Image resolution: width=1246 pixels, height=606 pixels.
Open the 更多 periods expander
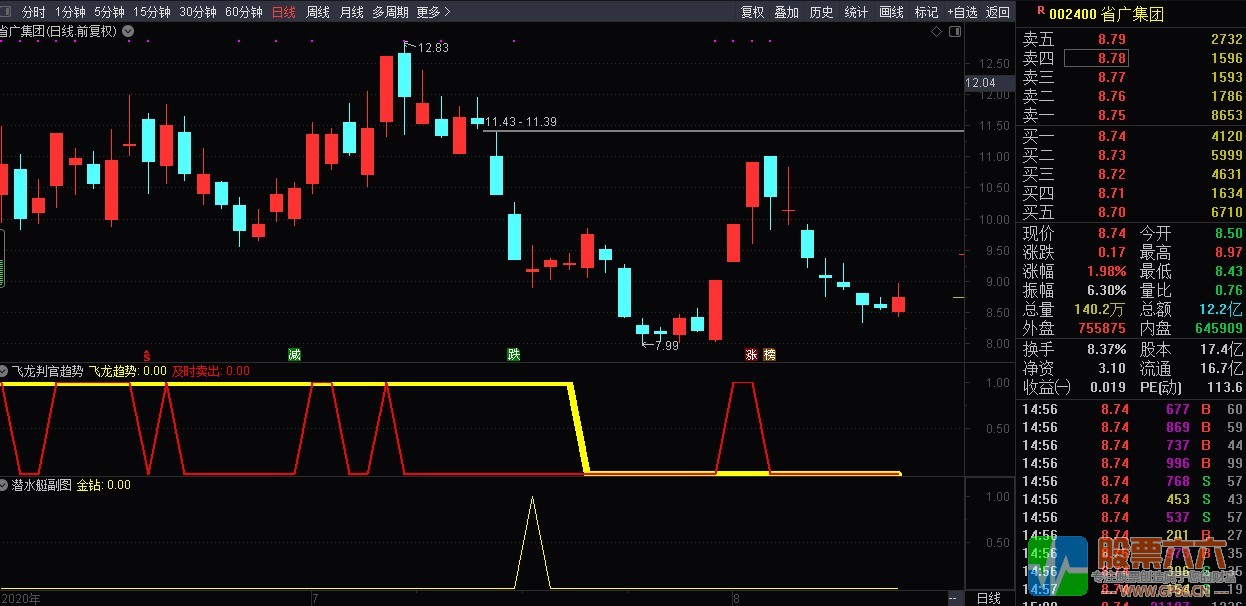(433, 12)
